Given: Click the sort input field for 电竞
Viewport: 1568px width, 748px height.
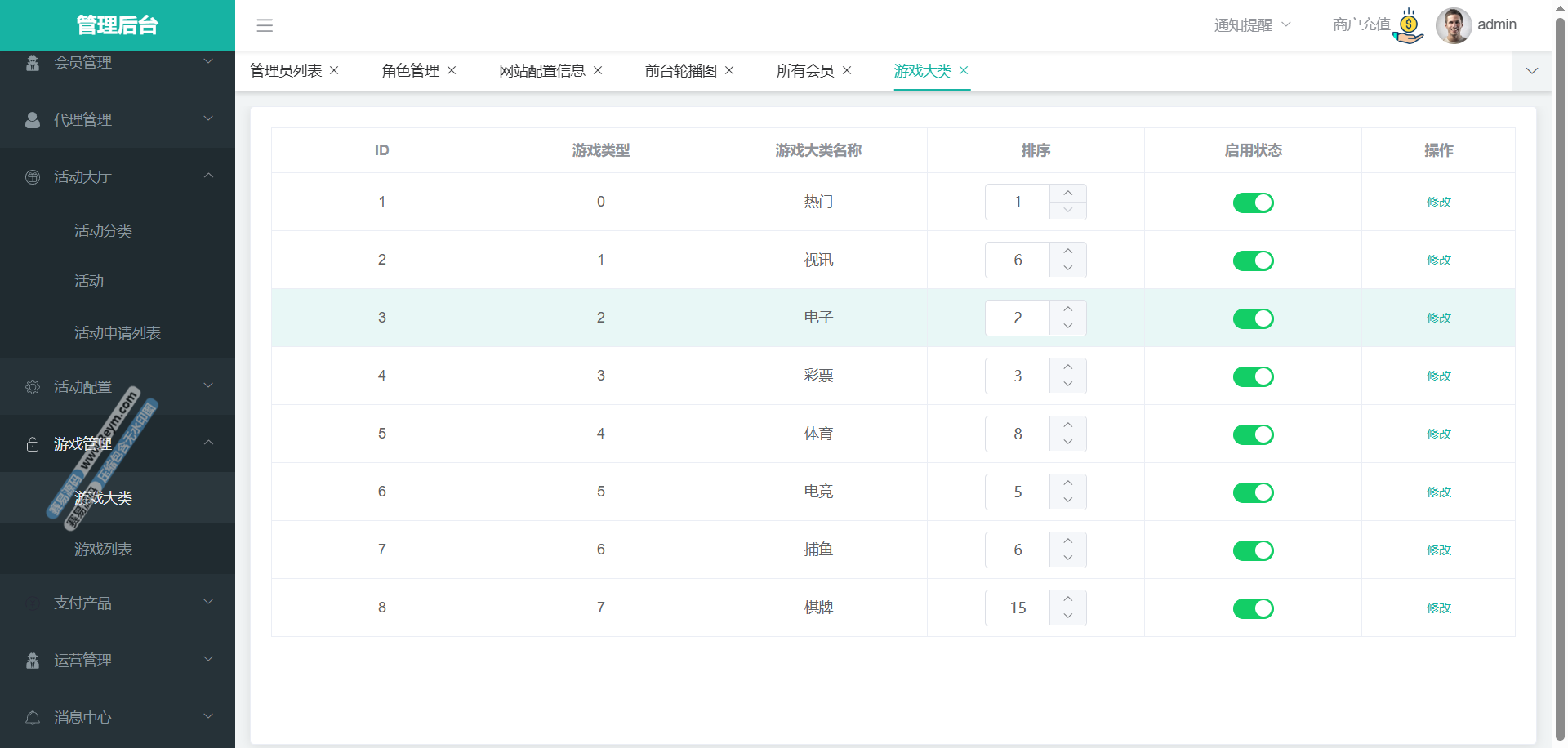Looking at the screenshot, I should [1018, 492].
